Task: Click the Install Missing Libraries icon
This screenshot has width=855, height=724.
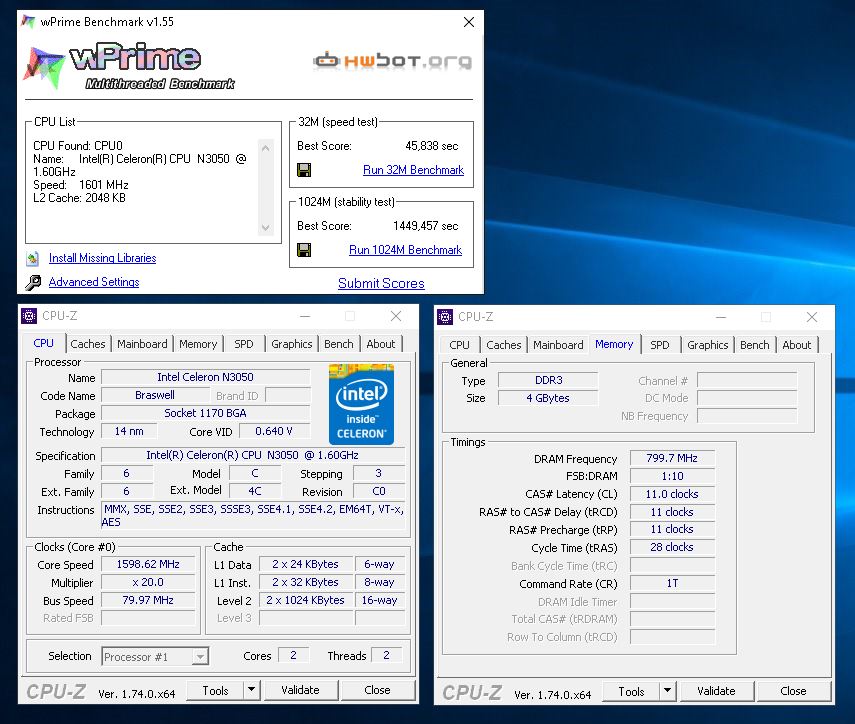Action: 33,258
